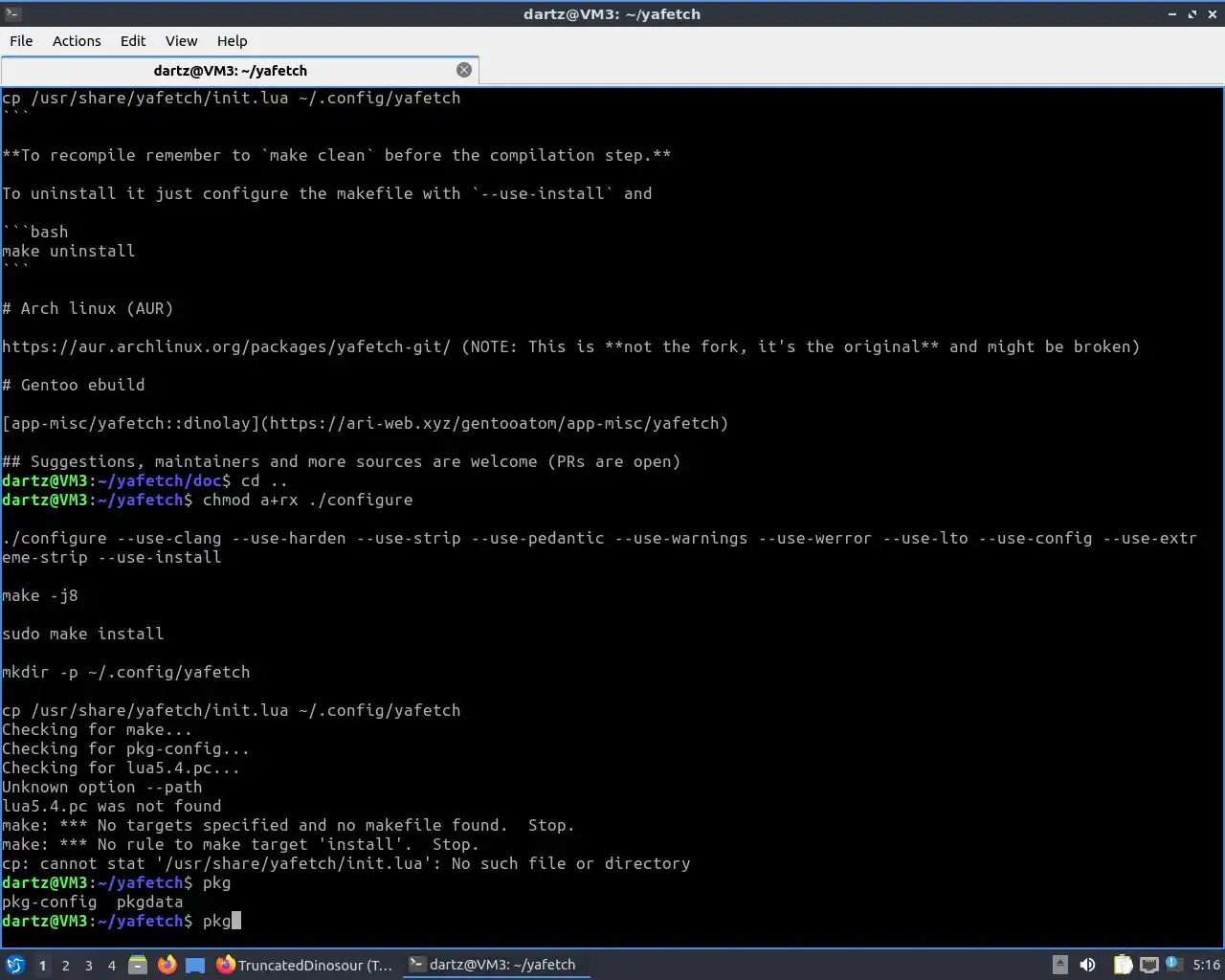
Task: Switch to workspace 1
Action: pyautogui.click(x=42, y=966)
